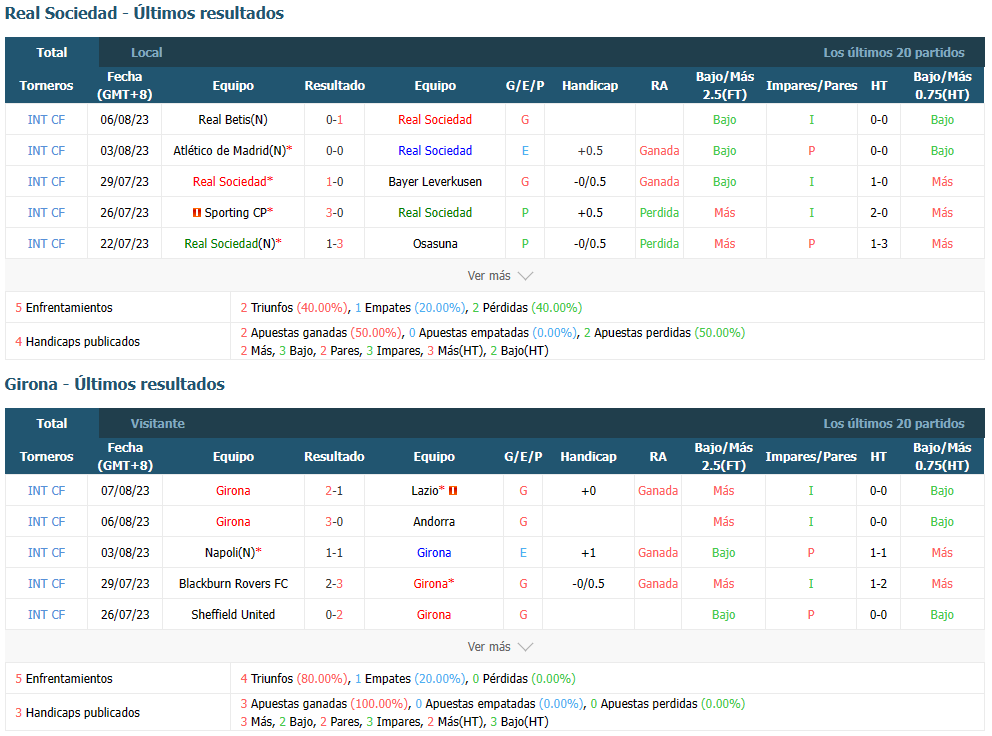
Task: Open INT CF link for 03/08/23 Atlético de Madrid match
Action: tap(46, 151)
